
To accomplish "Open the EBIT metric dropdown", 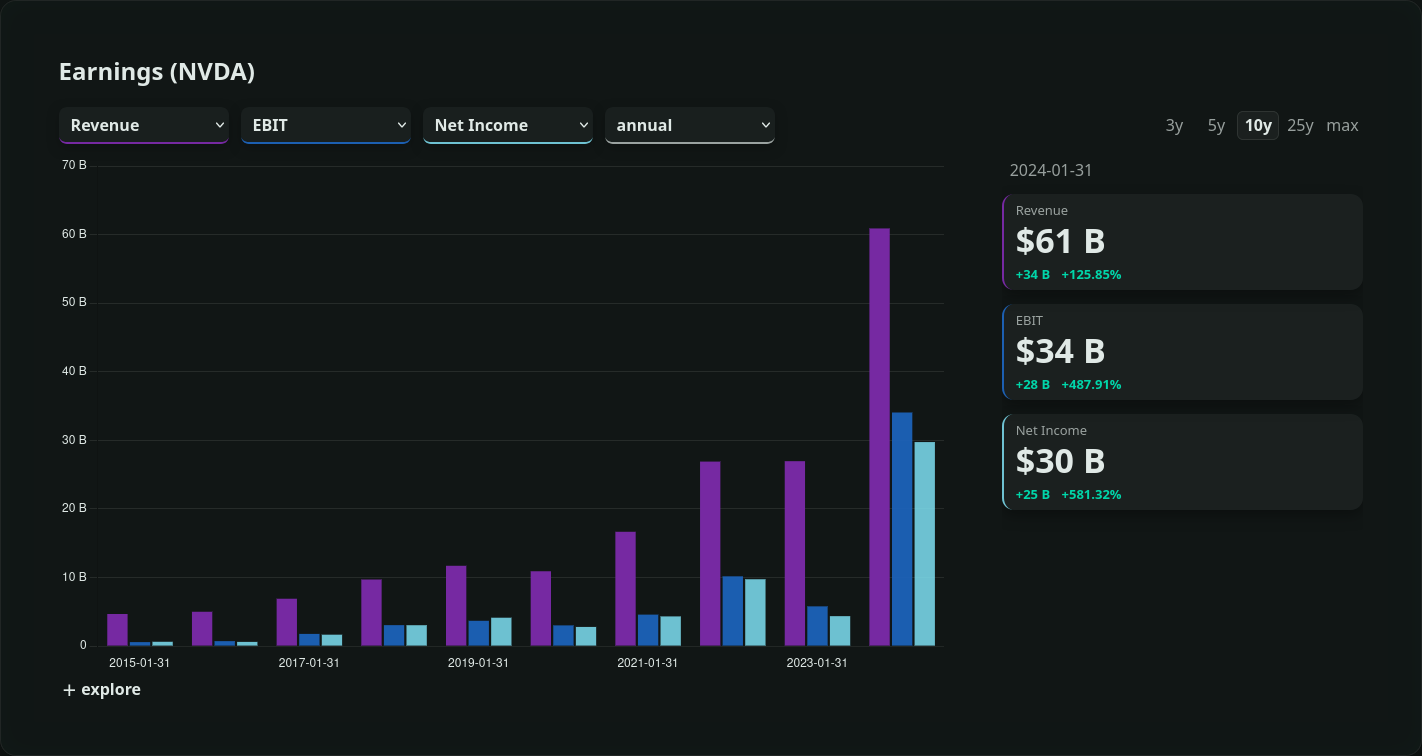I will point(326,125).
